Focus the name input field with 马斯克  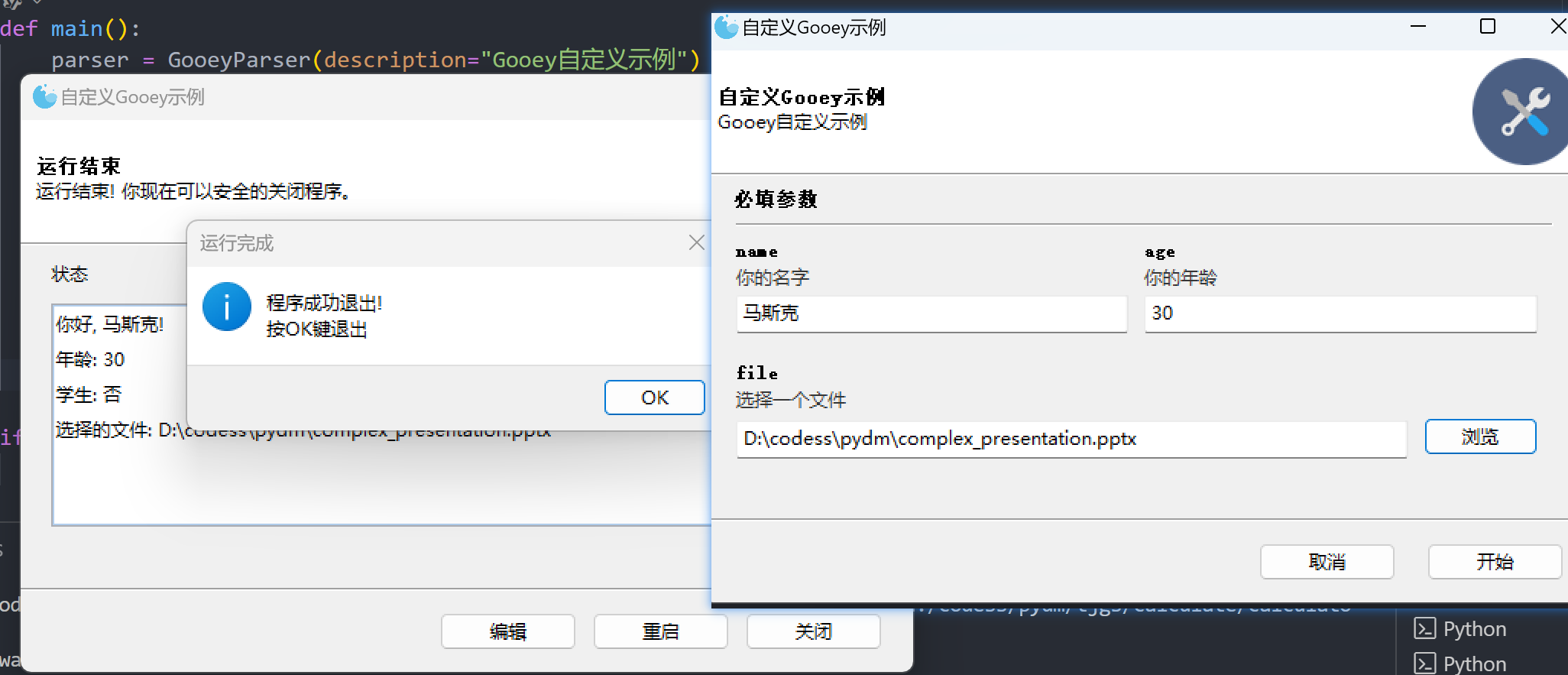931,313
